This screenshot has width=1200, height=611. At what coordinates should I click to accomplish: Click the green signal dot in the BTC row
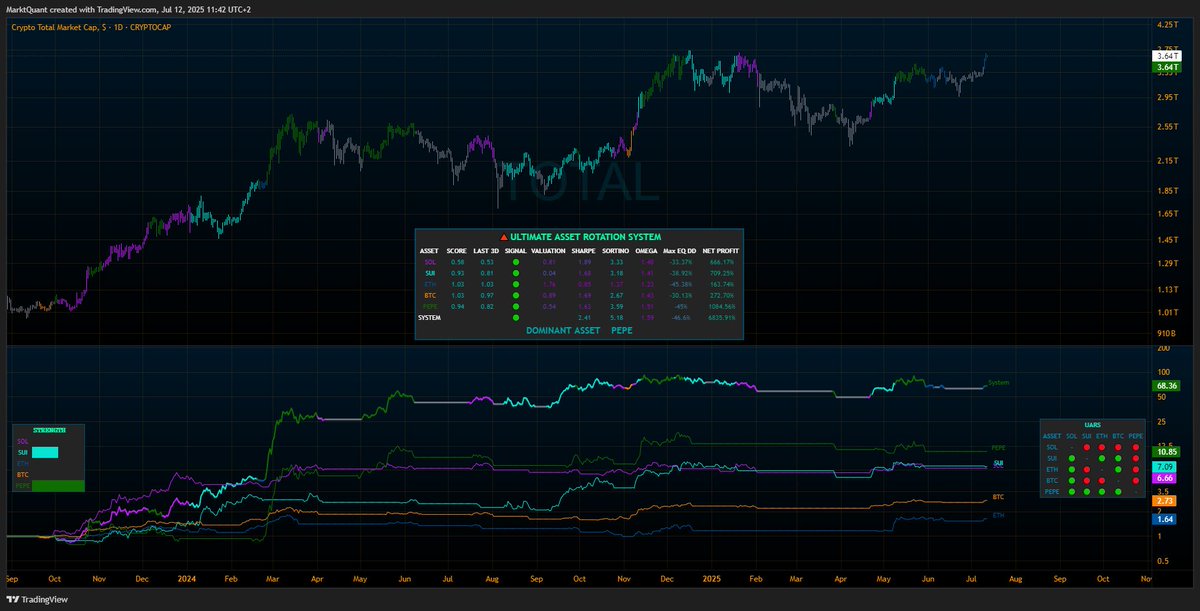(x=516, y=295)
